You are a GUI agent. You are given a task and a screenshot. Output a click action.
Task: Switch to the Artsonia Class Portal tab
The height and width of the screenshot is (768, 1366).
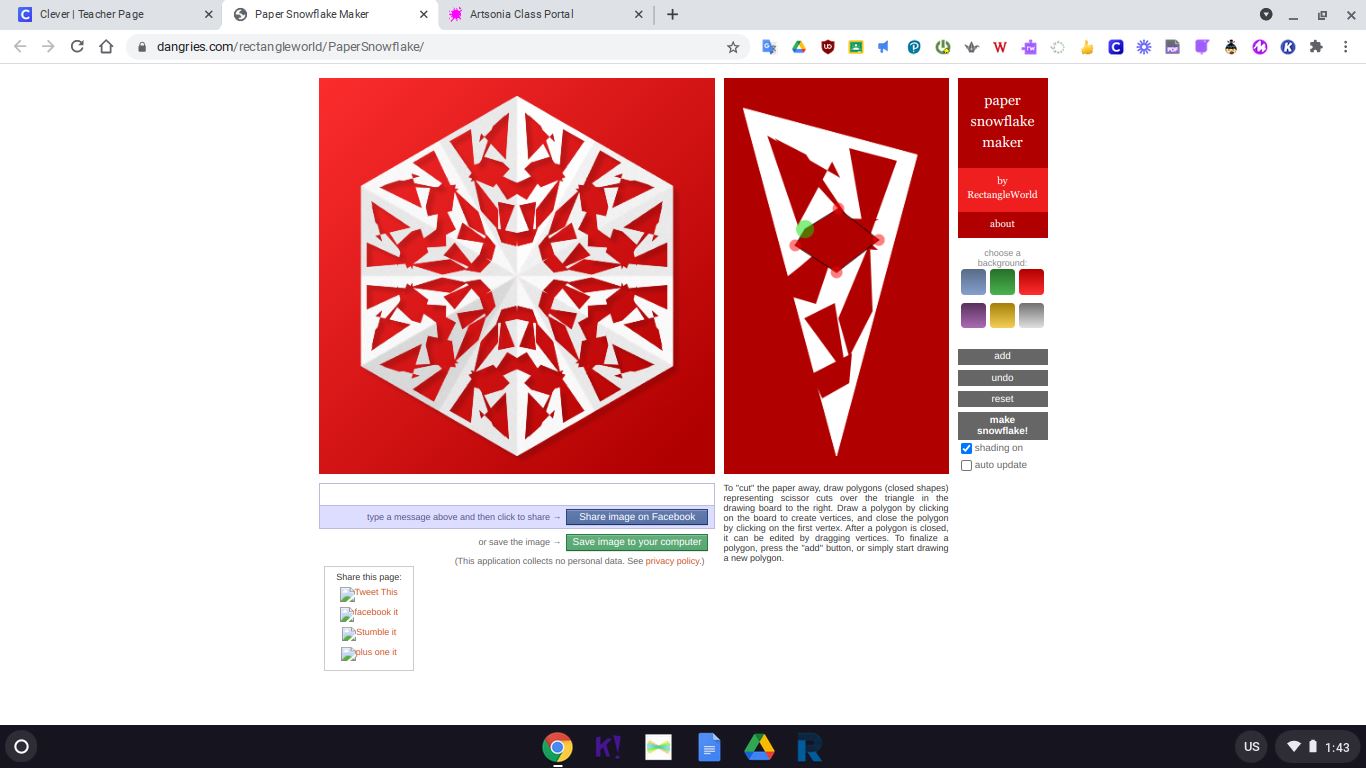[x=540, y=15]
